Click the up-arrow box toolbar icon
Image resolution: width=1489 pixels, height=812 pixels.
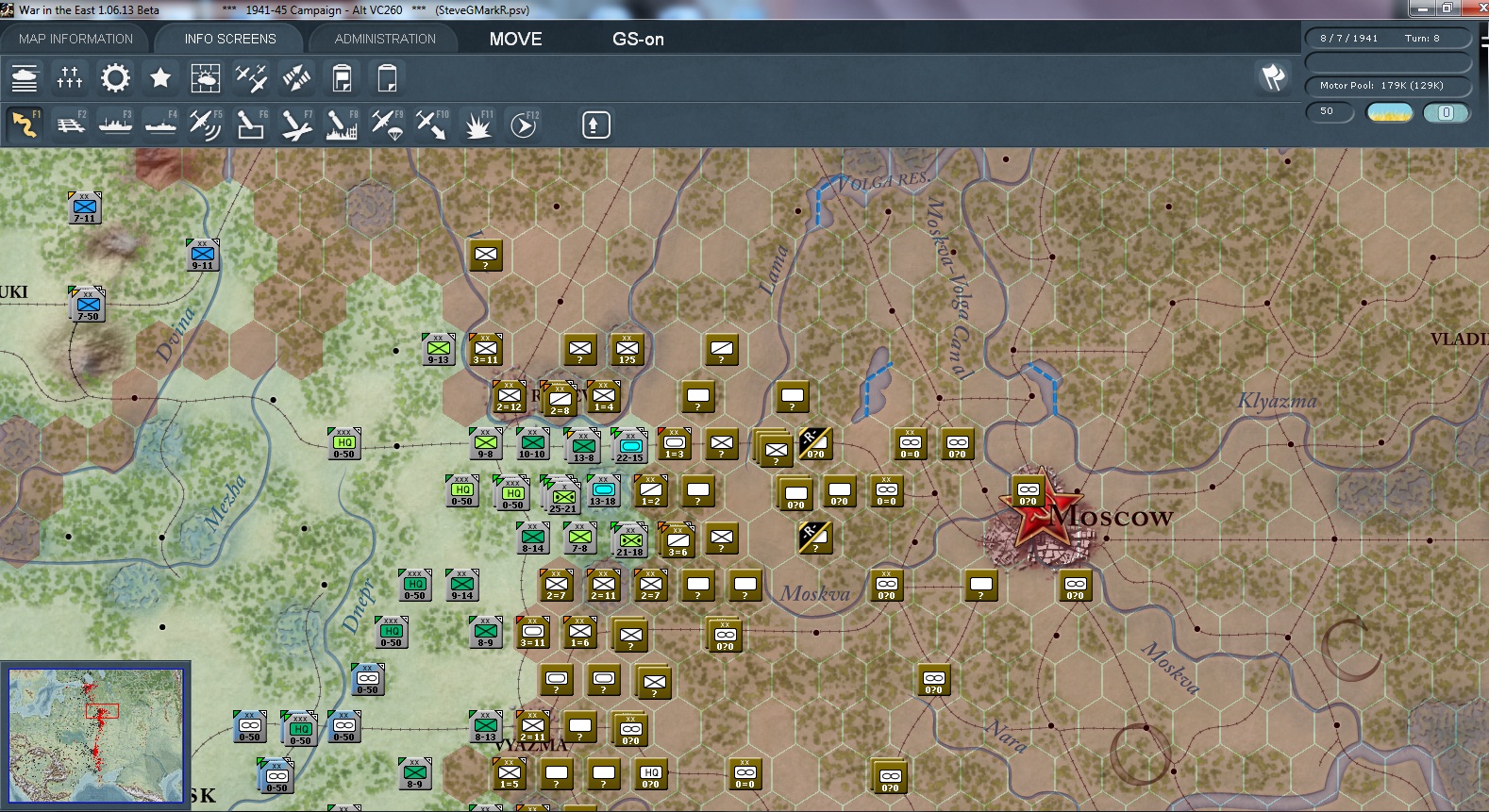coord(595,124)
